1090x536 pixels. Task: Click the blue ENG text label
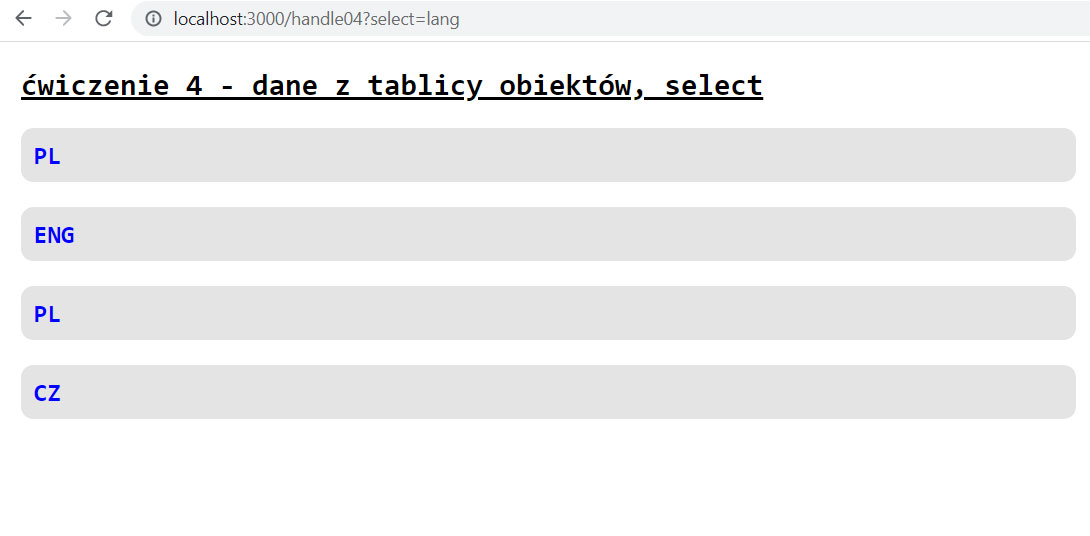(54, 235)
